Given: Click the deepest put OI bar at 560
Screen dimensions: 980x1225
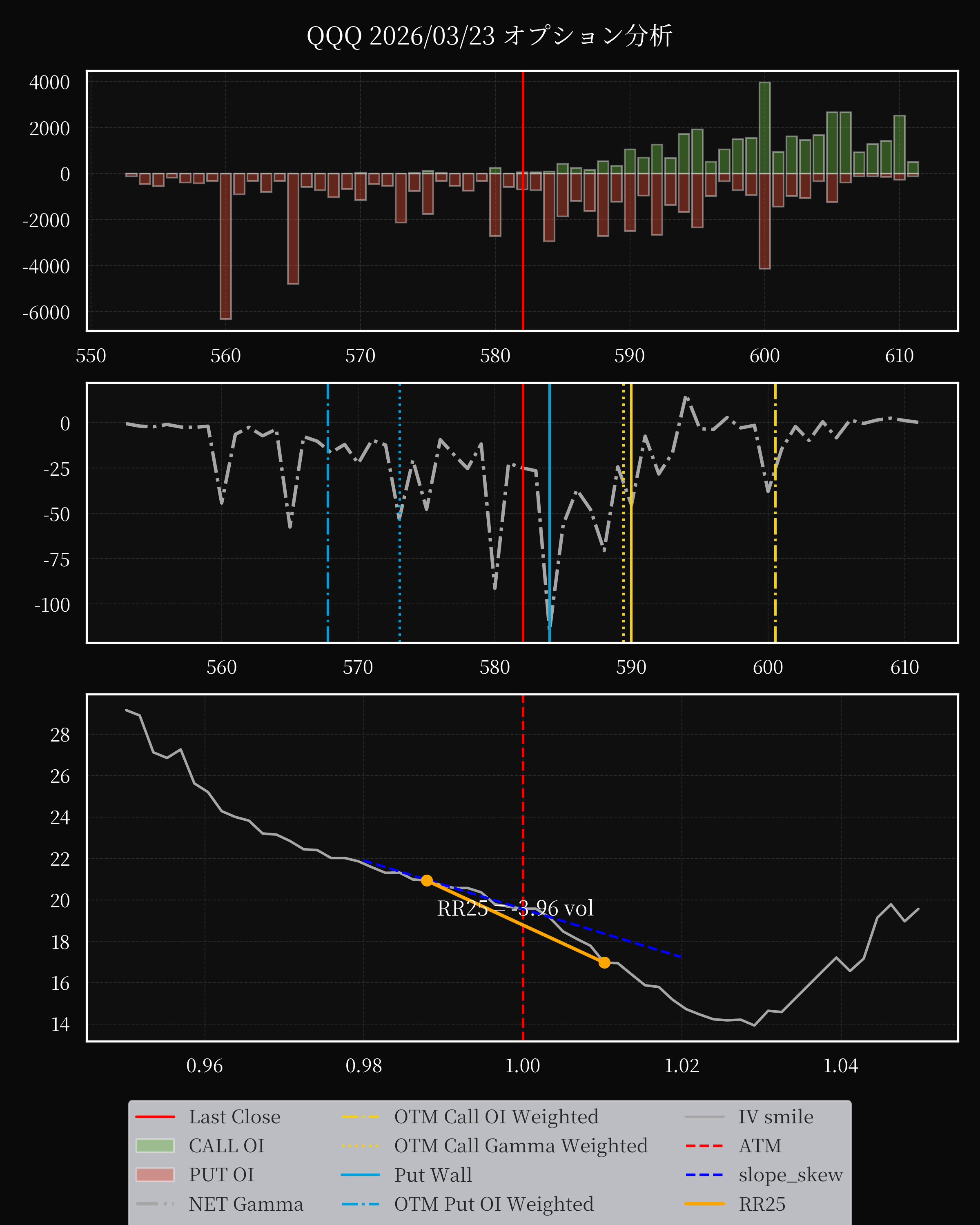Looking at the screenshot, I should [x=225, y=246].
